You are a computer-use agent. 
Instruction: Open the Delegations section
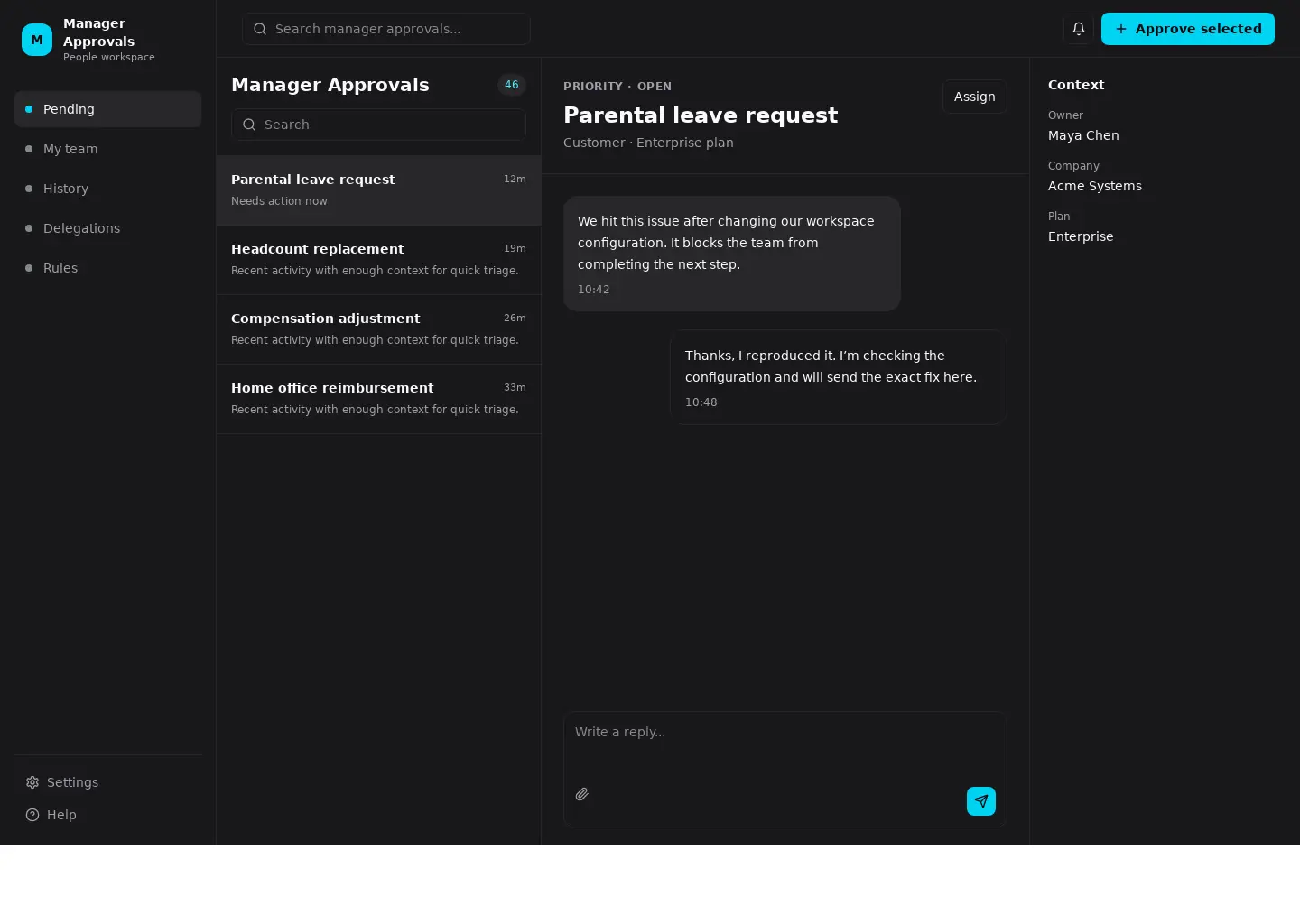coord(108,228)
